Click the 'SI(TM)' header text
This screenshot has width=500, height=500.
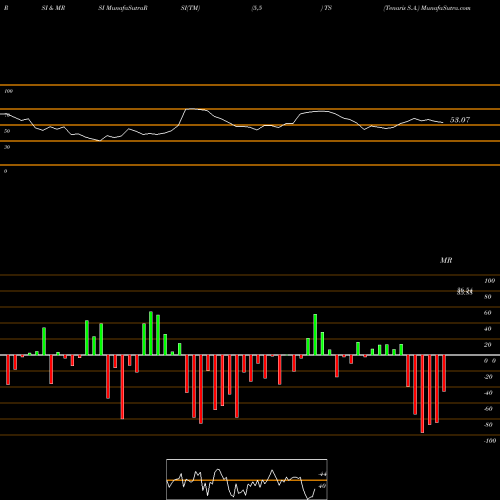point(190,8)
